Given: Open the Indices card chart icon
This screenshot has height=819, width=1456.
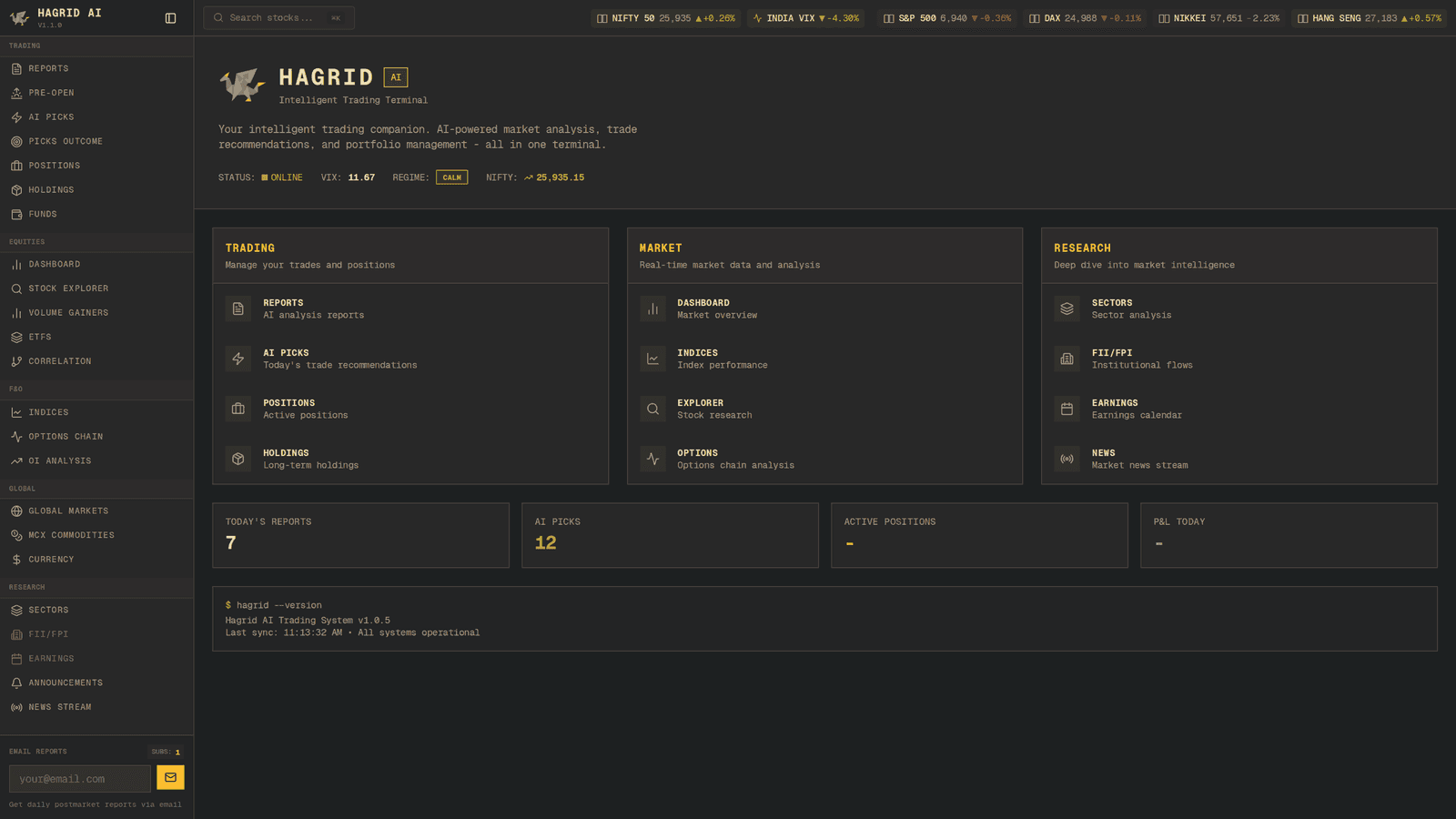Looking at the screenshot, I should 652,359.
